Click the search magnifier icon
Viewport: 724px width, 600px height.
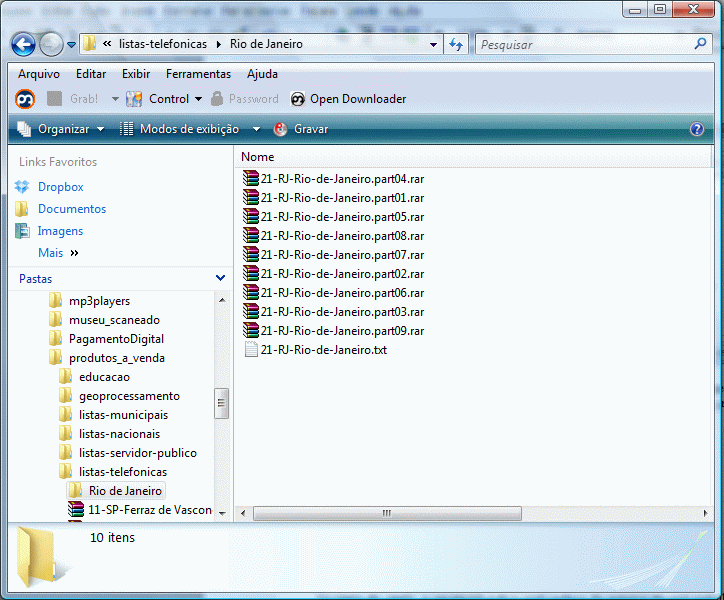tap(700, 44)
